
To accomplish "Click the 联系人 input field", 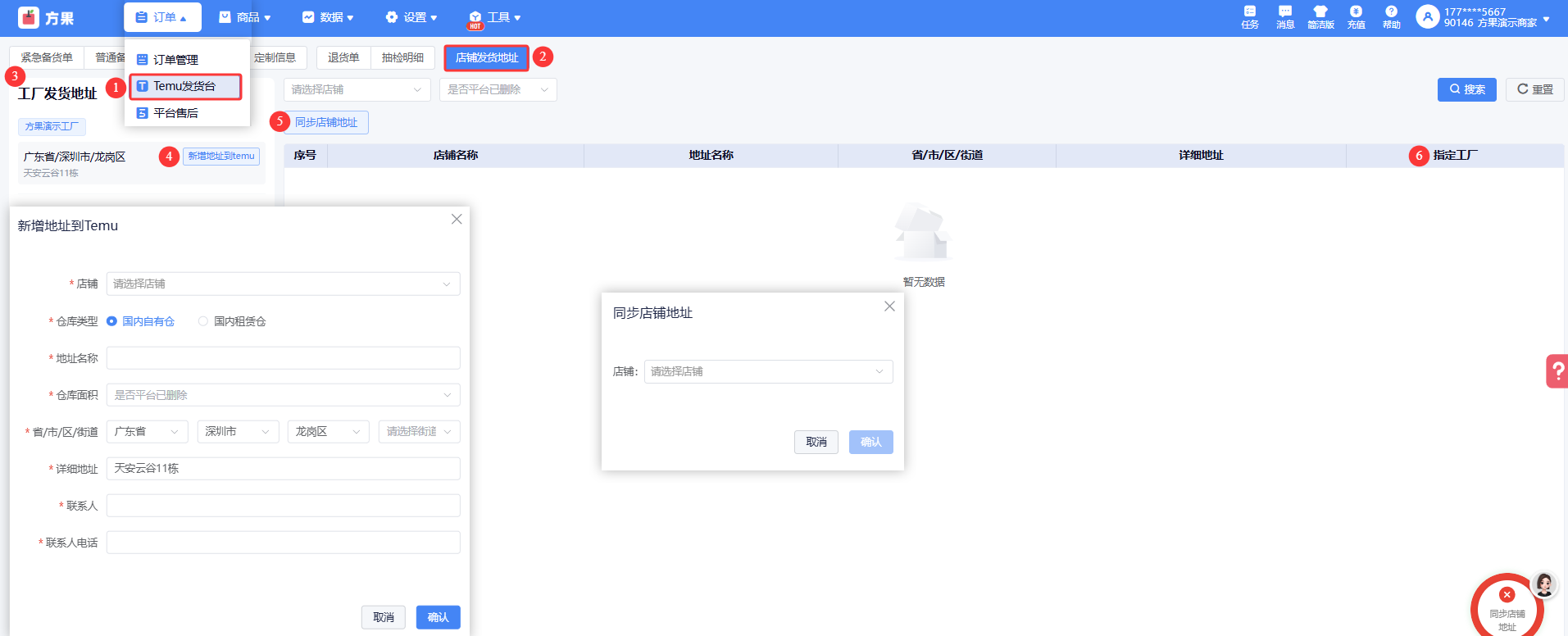I will [x=283, y=506].
